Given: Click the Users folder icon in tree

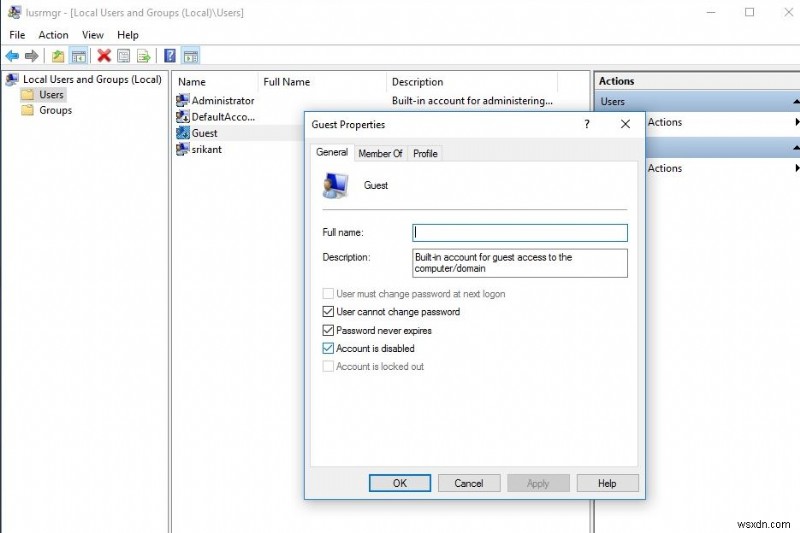Looking at the screenshot, I should click(28, 95).
